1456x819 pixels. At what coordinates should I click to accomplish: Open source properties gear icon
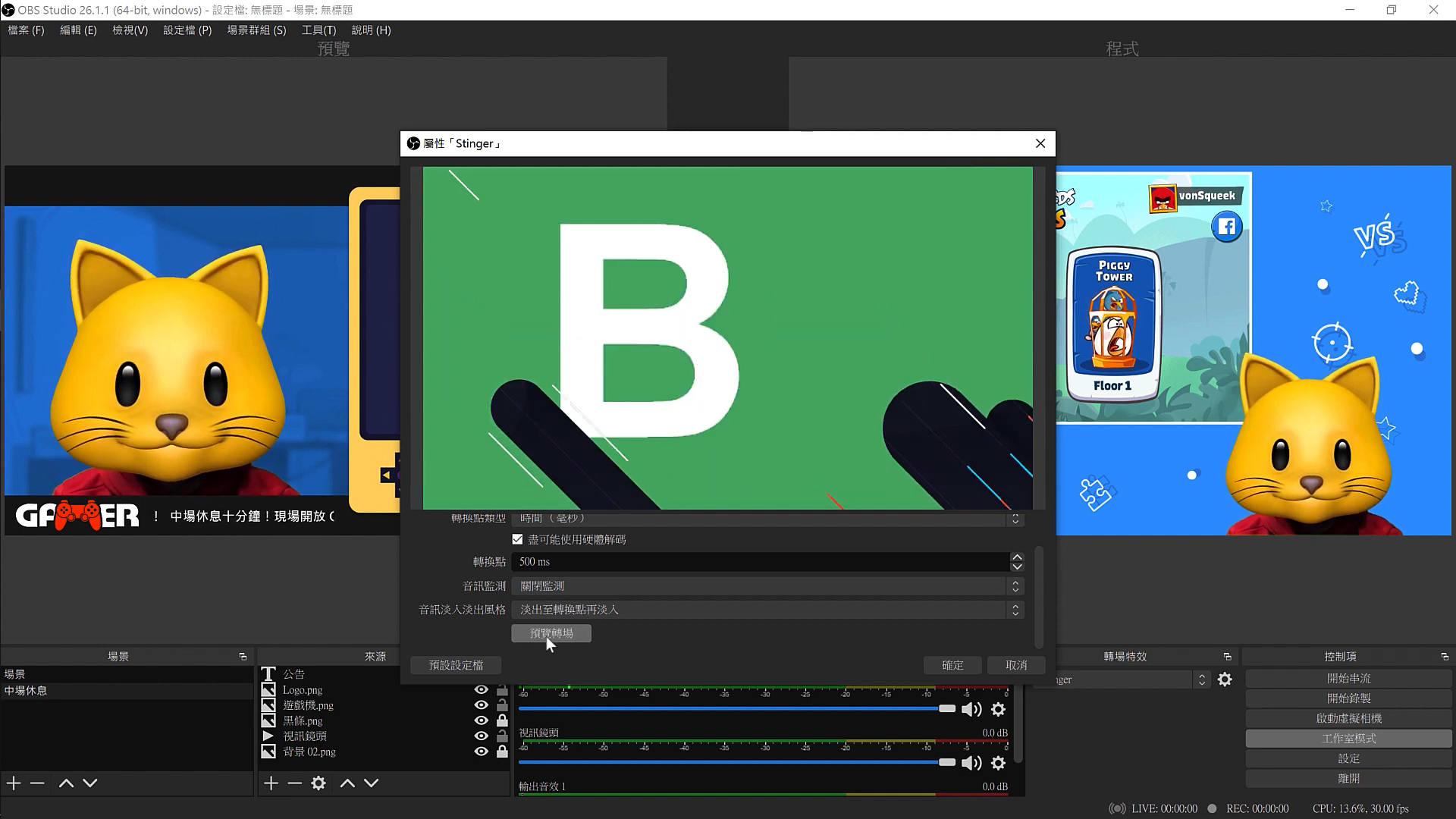318,783
